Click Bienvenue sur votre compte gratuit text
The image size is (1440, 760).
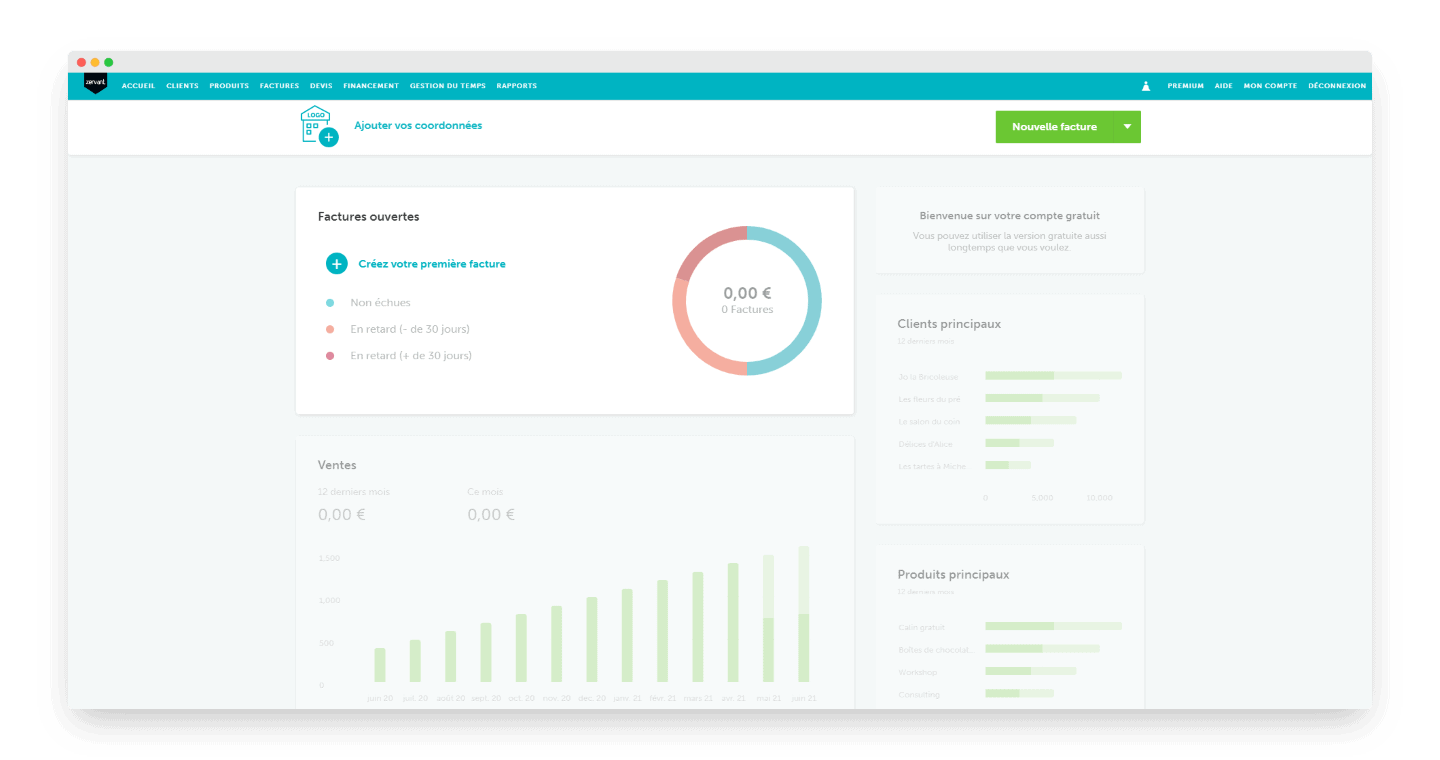point(1009,216)
